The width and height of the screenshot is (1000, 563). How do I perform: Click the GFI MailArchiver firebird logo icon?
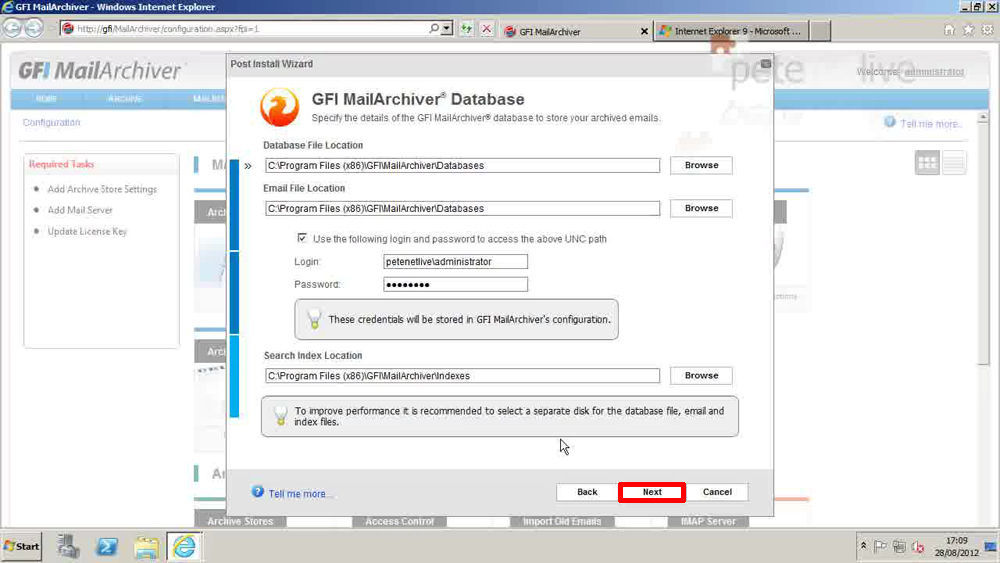click(279, 107)
